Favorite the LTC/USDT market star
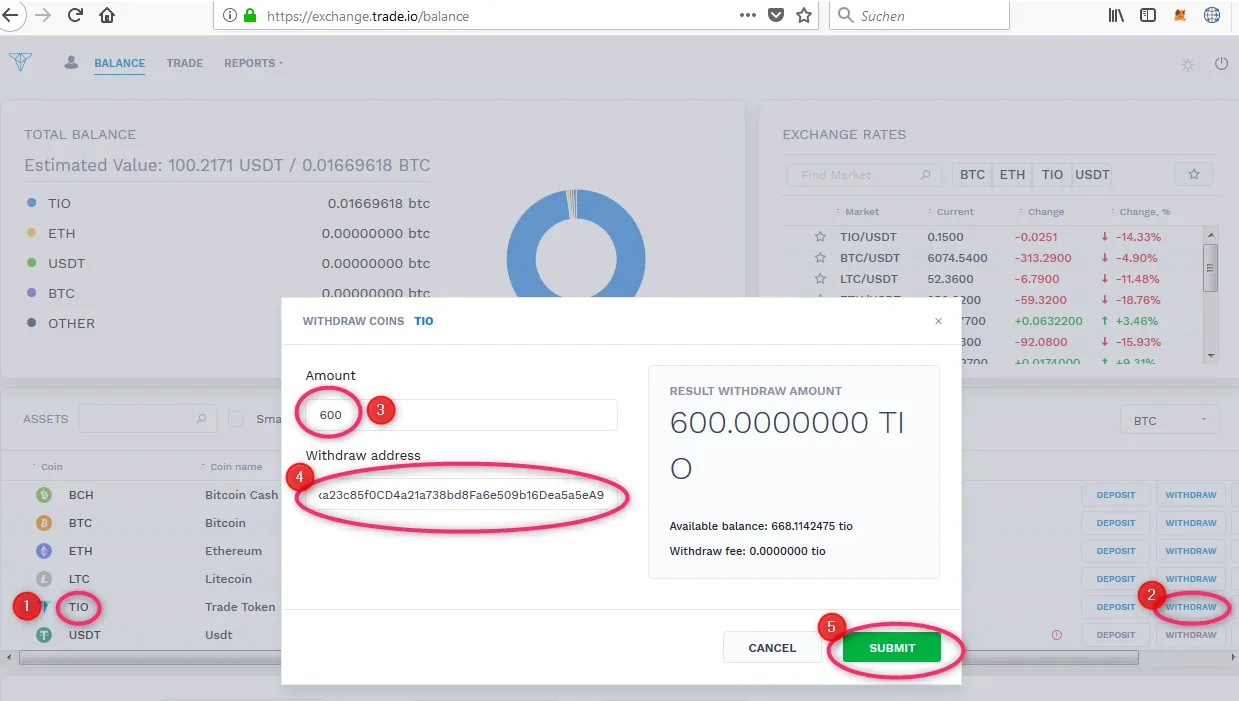The width and height of the screenshot is (1239, 701). pos(820,279)
